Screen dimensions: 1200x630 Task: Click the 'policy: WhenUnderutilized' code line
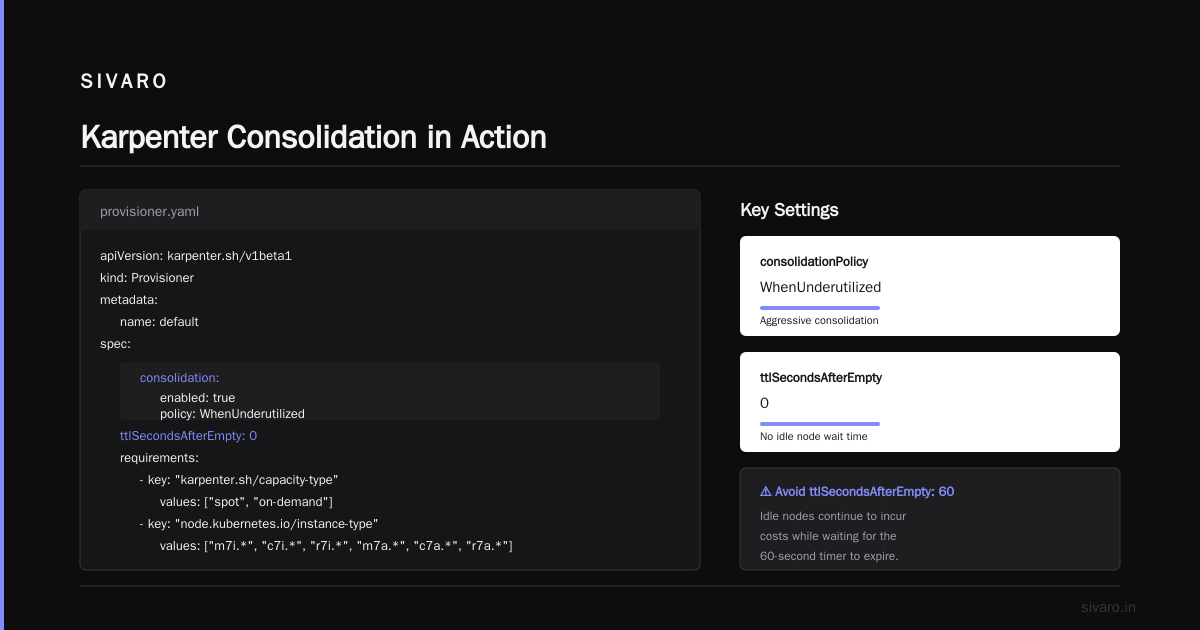[232, 413]
